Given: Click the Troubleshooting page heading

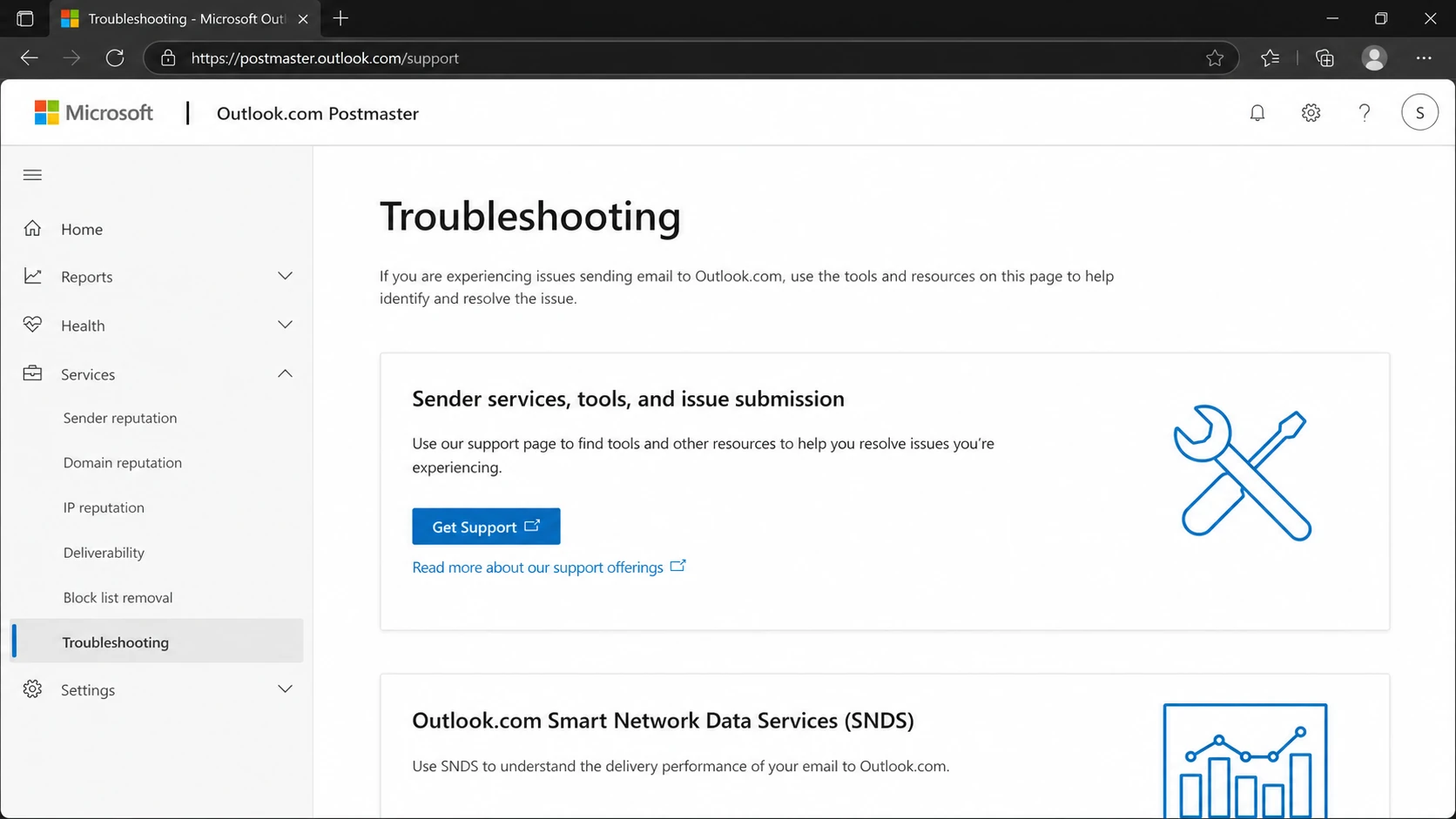Looking at the screenshot, I should coord(529,217).
